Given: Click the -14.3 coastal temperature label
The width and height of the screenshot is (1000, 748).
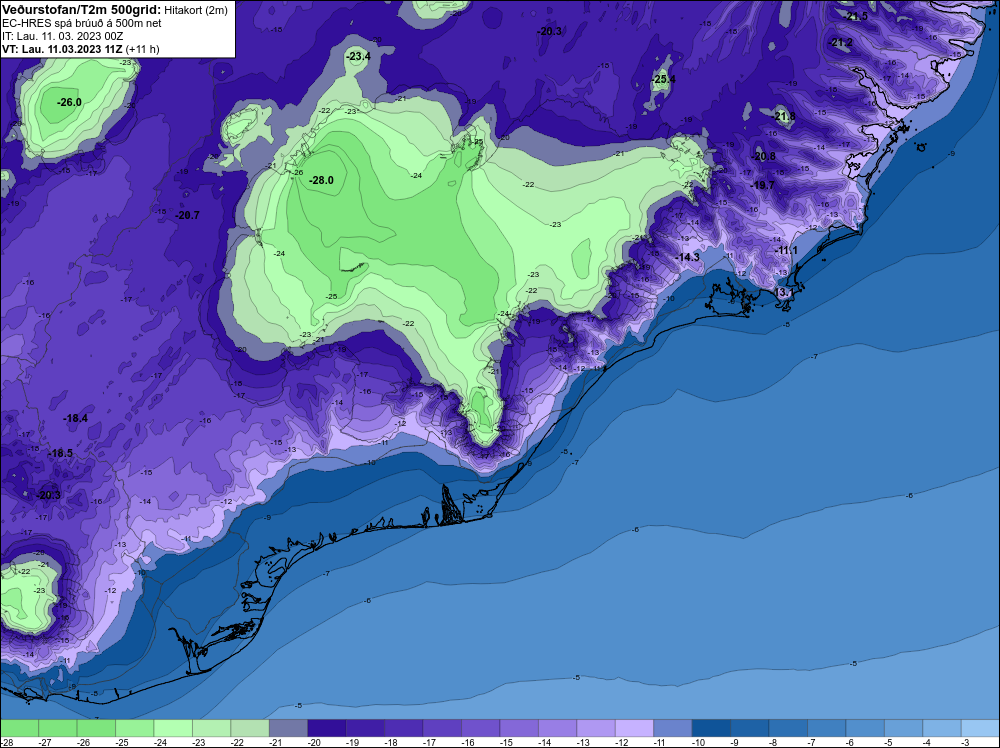Looking at the screenshot, I should [x=687, y=257].
